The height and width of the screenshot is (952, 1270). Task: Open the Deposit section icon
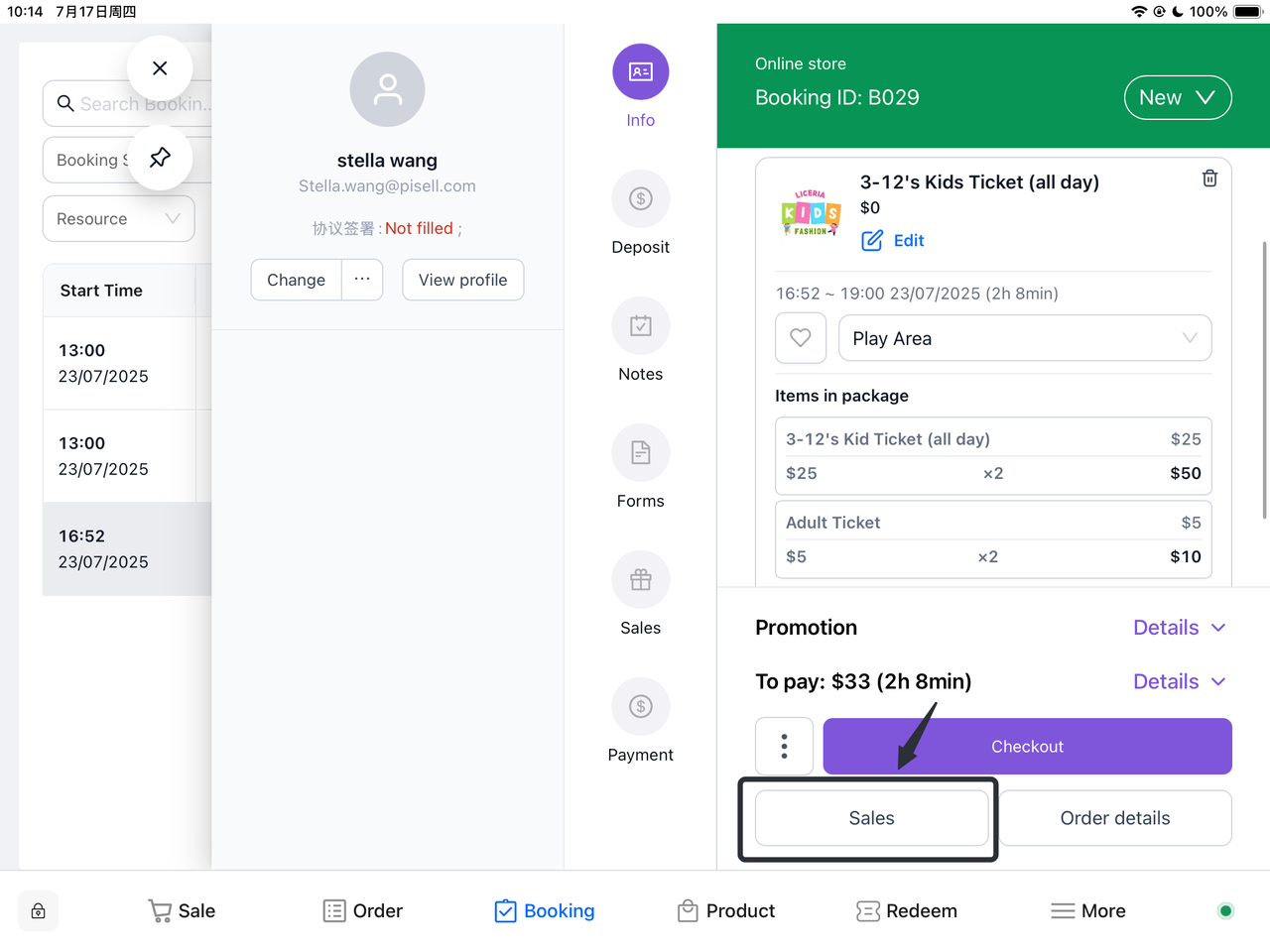640,199
